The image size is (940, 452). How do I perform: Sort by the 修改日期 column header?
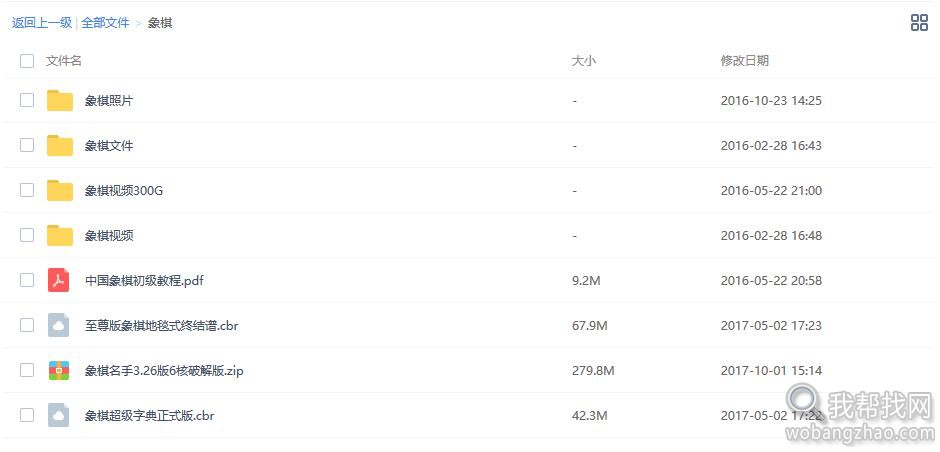click(745, 61)
